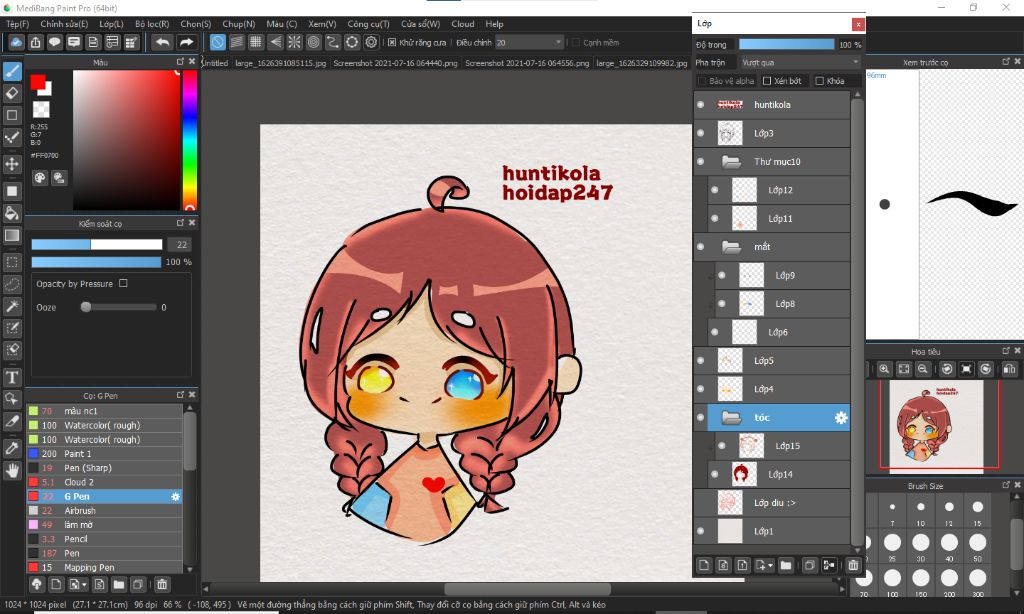Switch to large_1626391085115.jpg tab
This screenshot has width=1024, height=614.
280,63
